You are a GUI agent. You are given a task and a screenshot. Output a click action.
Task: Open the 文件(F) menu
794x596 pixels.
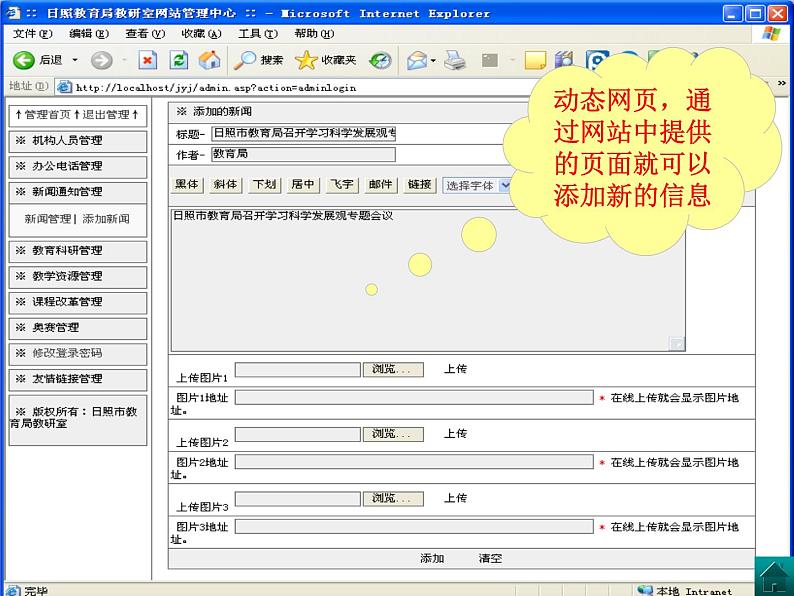[32, 33]
